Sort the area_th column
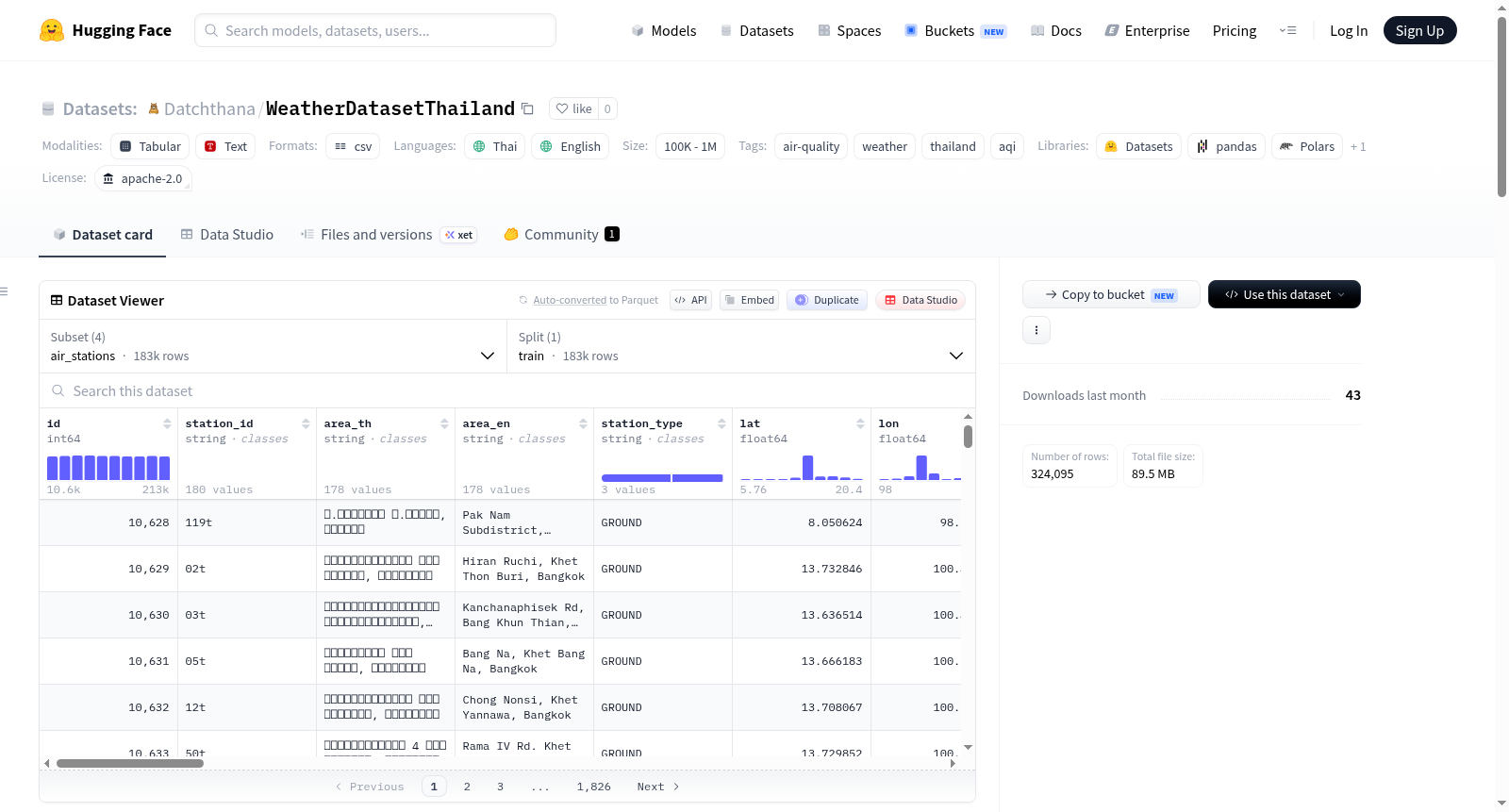This screenshot has height=812, width=1509. [x=444, y=423]
